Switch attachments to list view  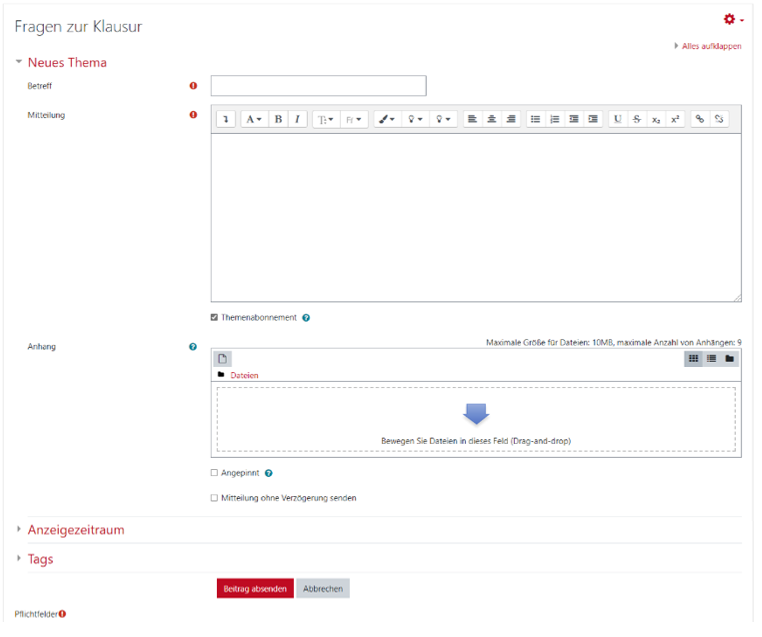pos(712,358)
